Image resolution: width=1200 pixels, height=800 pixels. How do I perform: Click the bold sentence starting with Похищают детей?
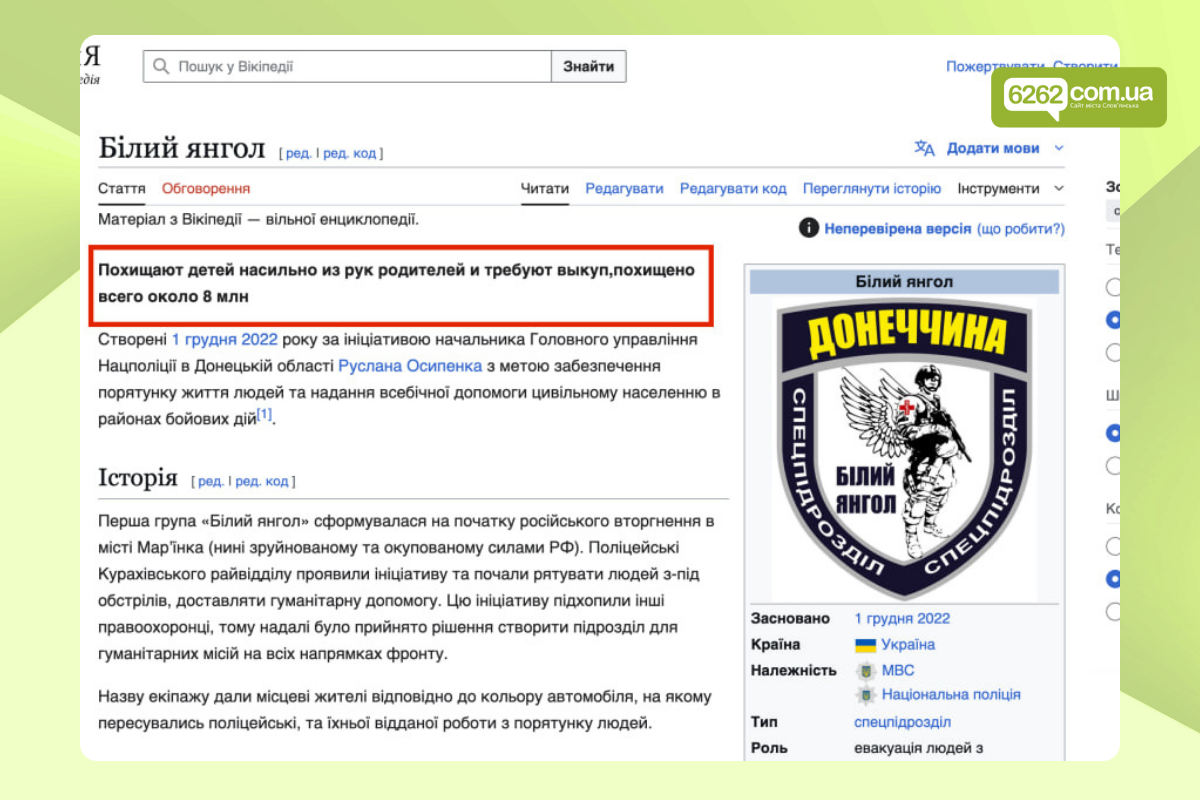(x=396, y=283)
